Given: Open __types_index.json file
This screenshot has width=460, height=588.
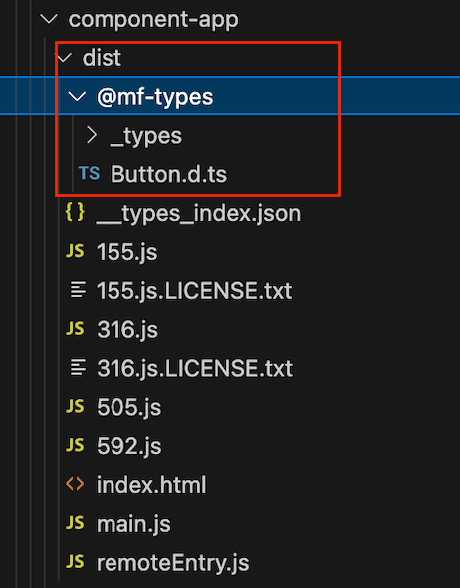Looking at the screenshot, I should (199, 214).
